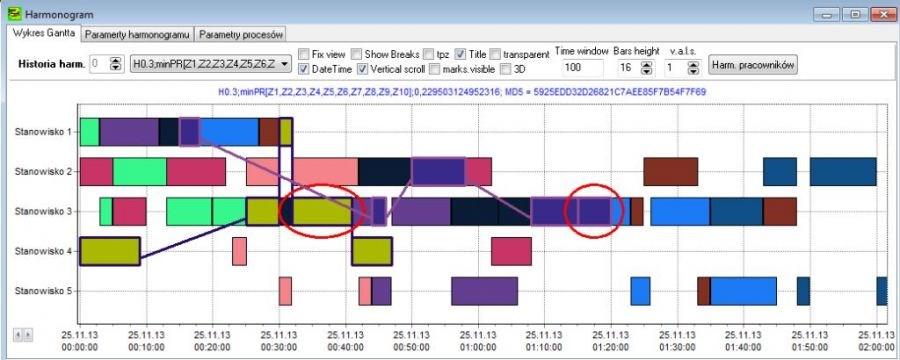900x360 pixels.
Task: Decrease the Bars height spinner value
Action: (647, 71)
